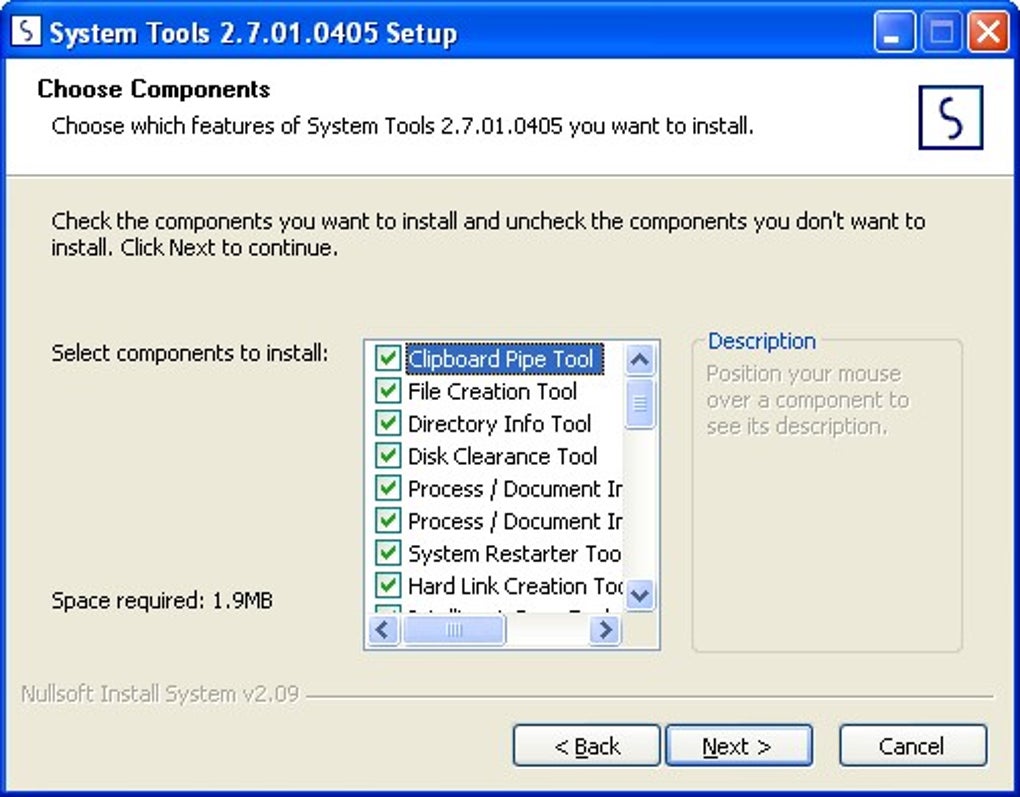Minimize the Setup window

(894, 33)
